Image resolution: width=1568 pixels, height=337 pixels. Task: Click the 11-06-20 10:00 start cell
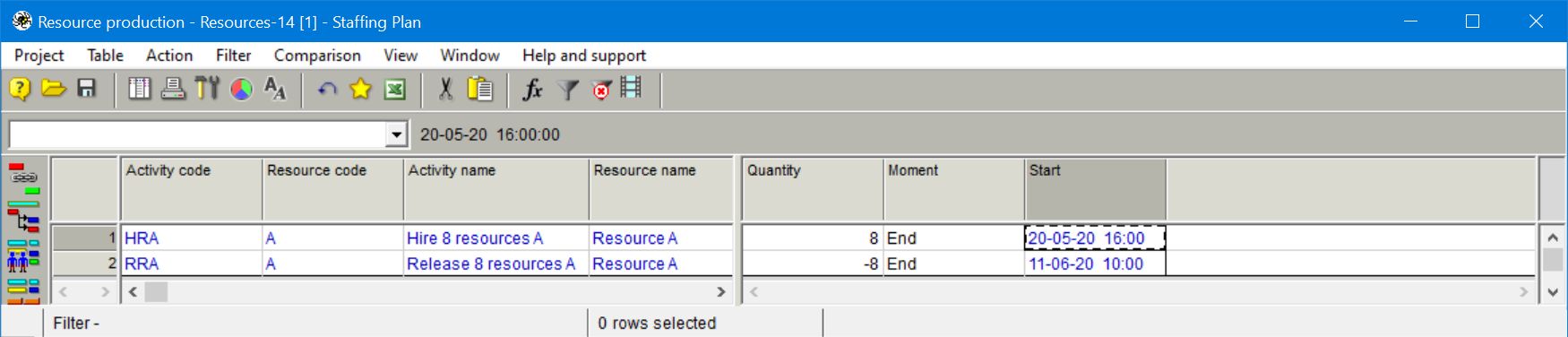click(1096, 264)
